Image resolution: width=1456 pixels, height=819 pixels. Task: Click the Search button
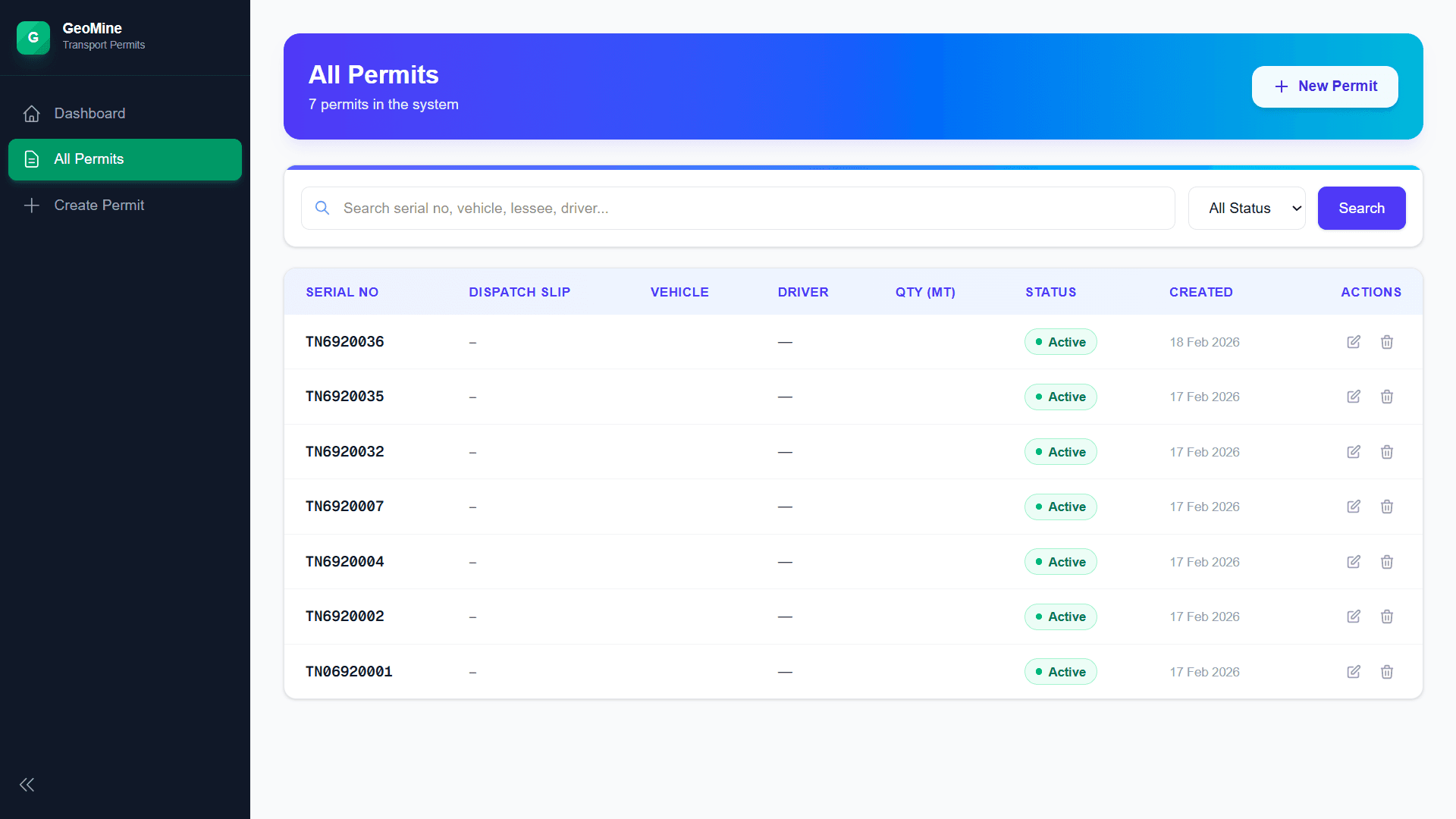pos(1361,209)
